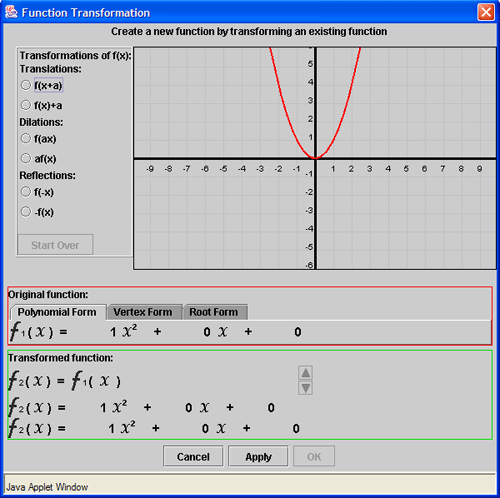Image resolution: width=500 pixels, height=498 pixels.
Task: Select the -f(x) reflection option
Action: click(x=26, y=212)
